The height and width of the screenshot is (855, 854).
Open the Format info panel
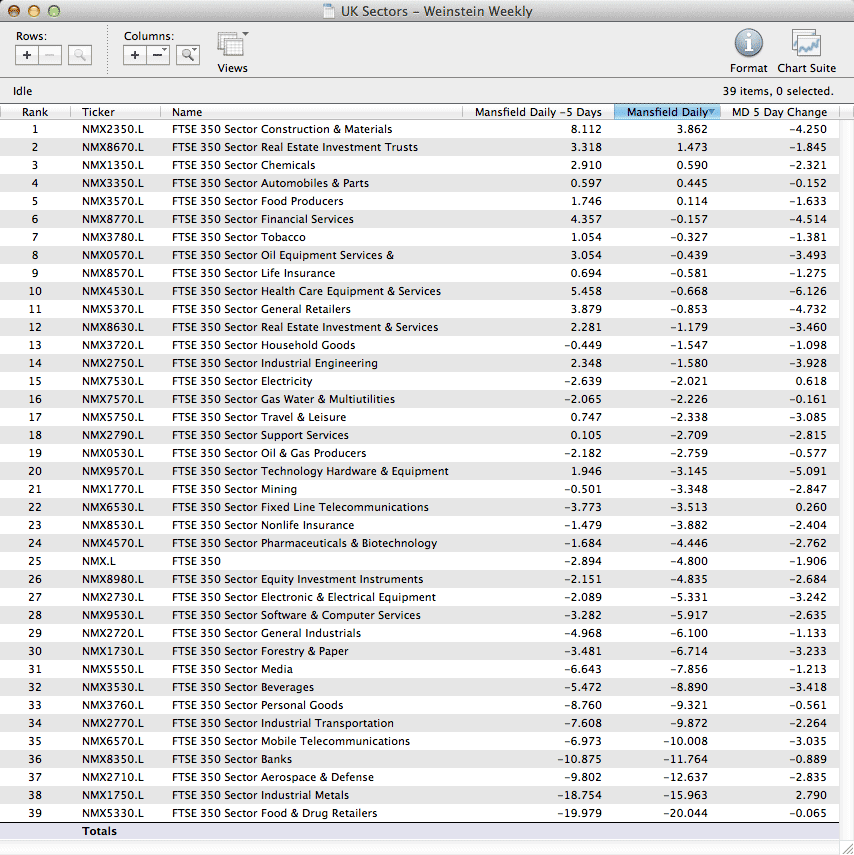pyautogui.click(x=748, y=50)
